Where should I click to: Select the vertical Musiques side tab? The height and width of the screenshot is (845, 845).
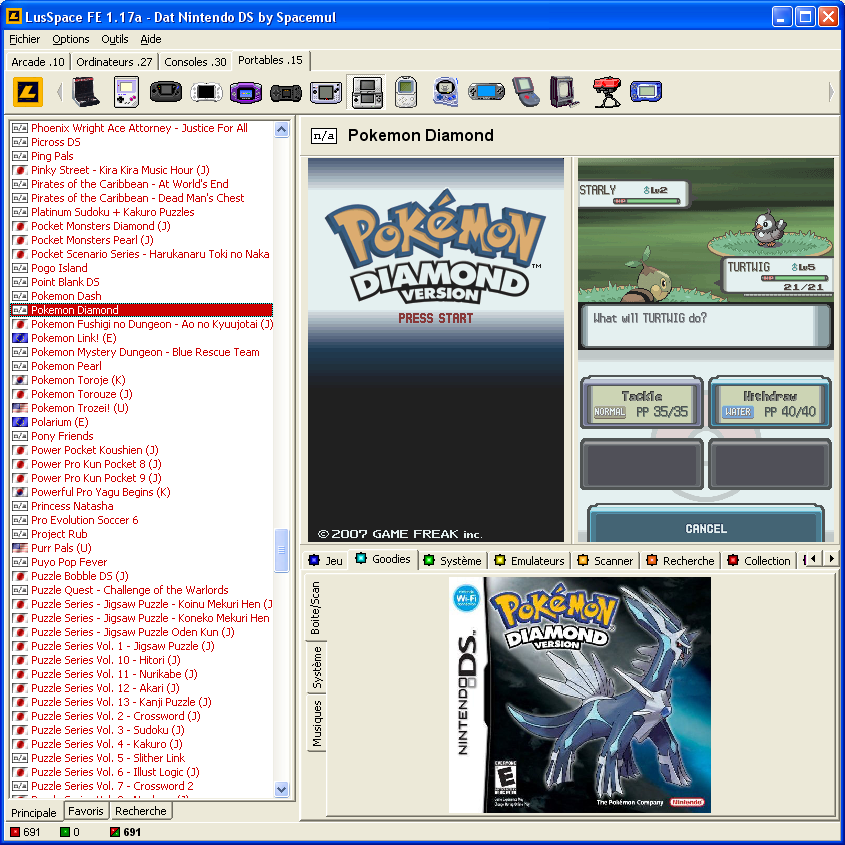[316, 723]
